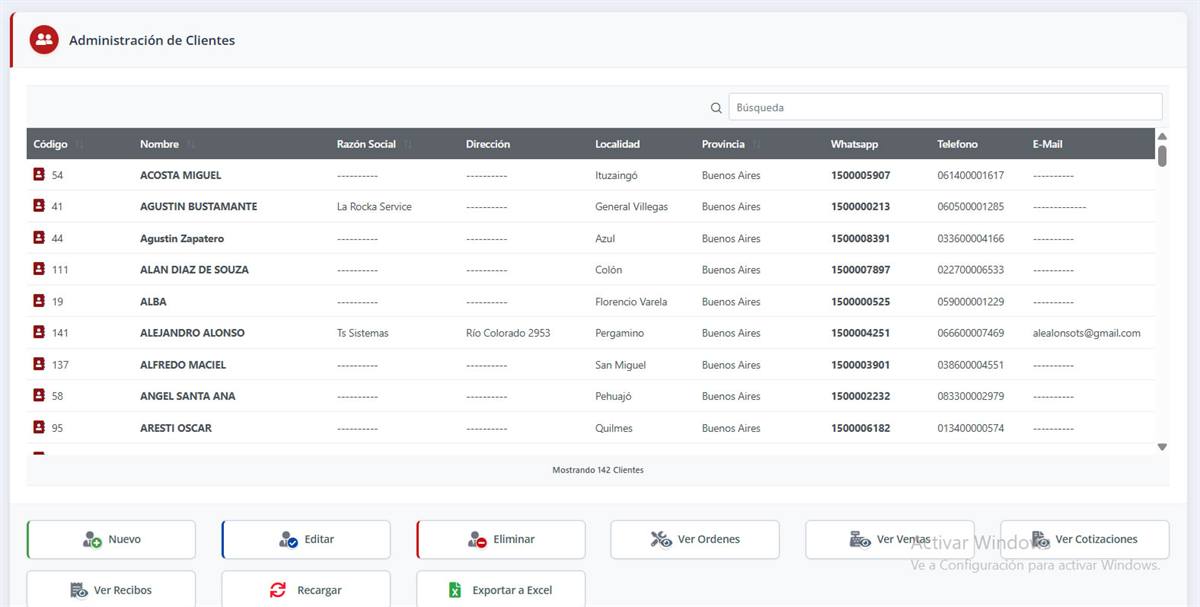Click the contact icon for ANGEL SANTA ANA
Viewport: 1200px width, 607px height.
(x=39, y=396)
